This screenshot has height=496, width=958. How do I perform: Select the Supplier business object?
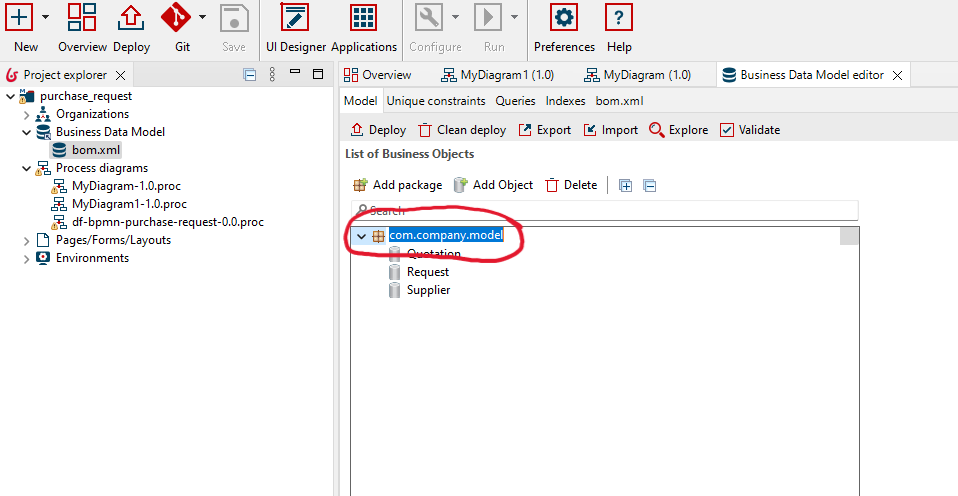click(428, 290)
